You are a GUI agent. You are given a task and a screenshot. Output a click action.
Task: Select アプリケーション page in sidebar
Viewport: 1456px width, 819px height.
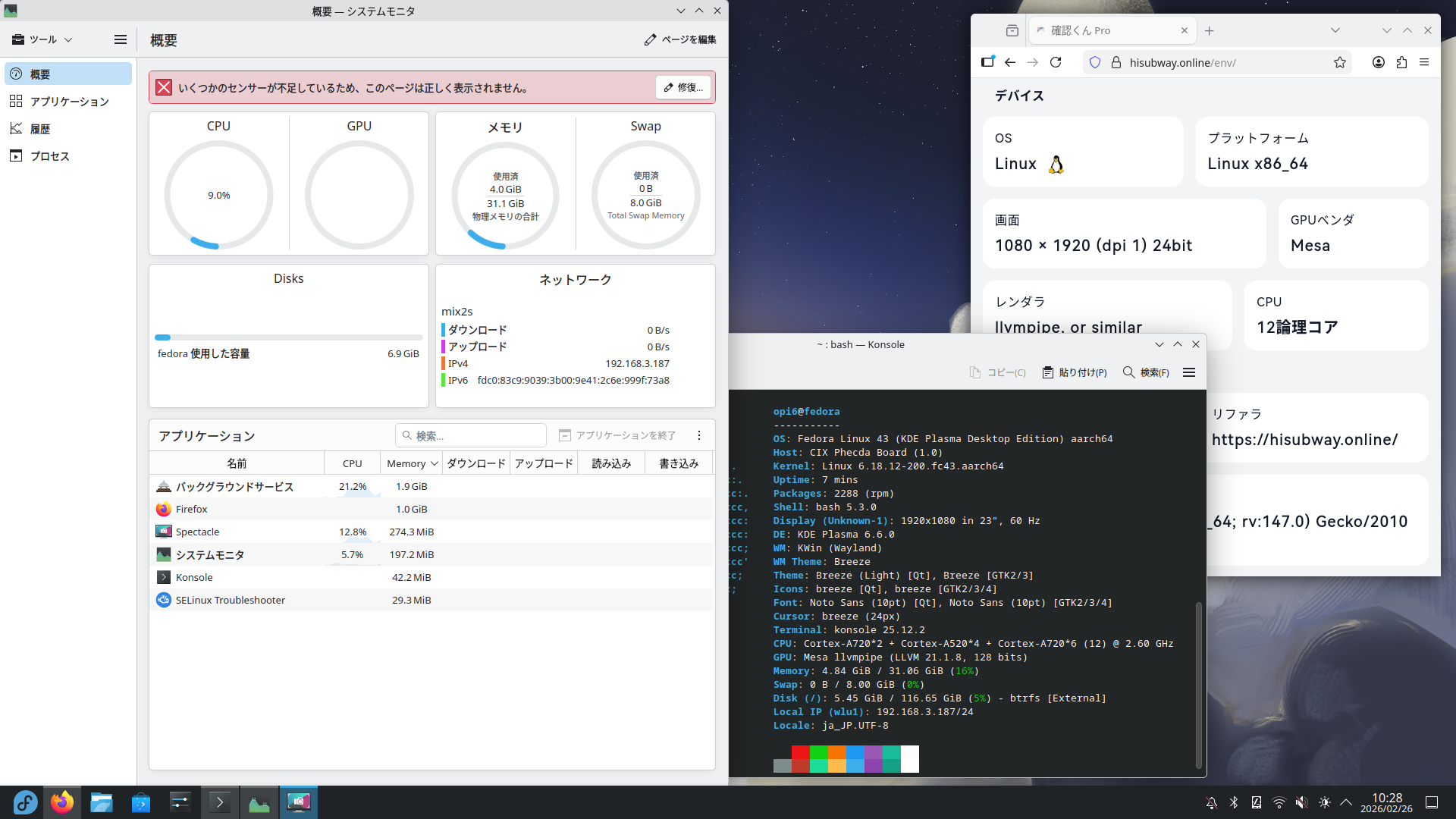69,102
